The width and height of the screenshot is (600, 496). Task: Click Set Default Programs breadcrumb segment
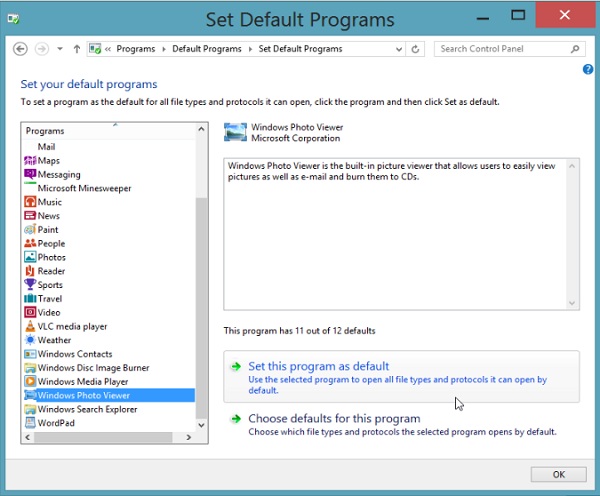point(300,49)
